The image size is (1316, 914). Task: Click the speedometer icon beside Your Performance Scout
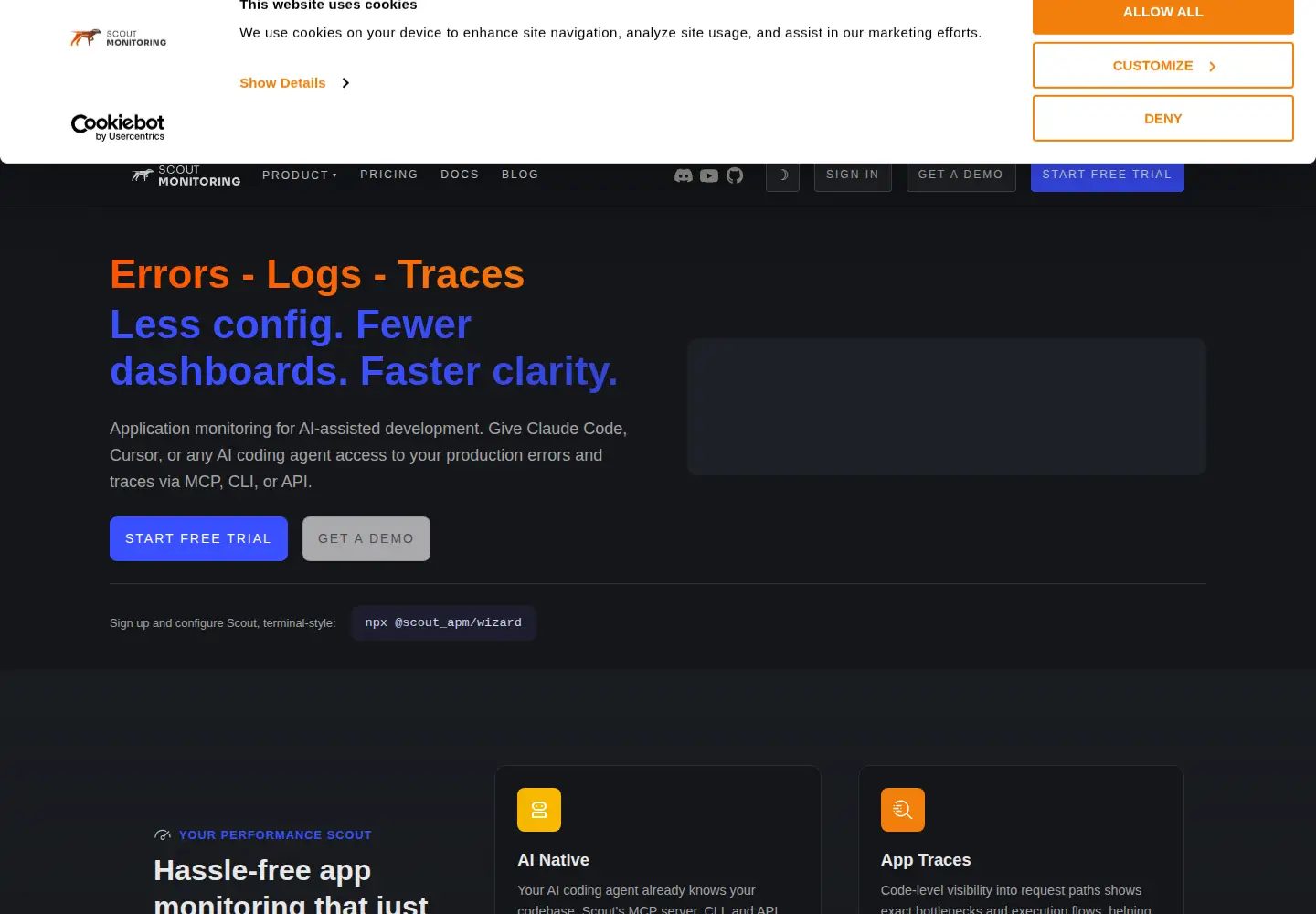[x=163, y=834]
